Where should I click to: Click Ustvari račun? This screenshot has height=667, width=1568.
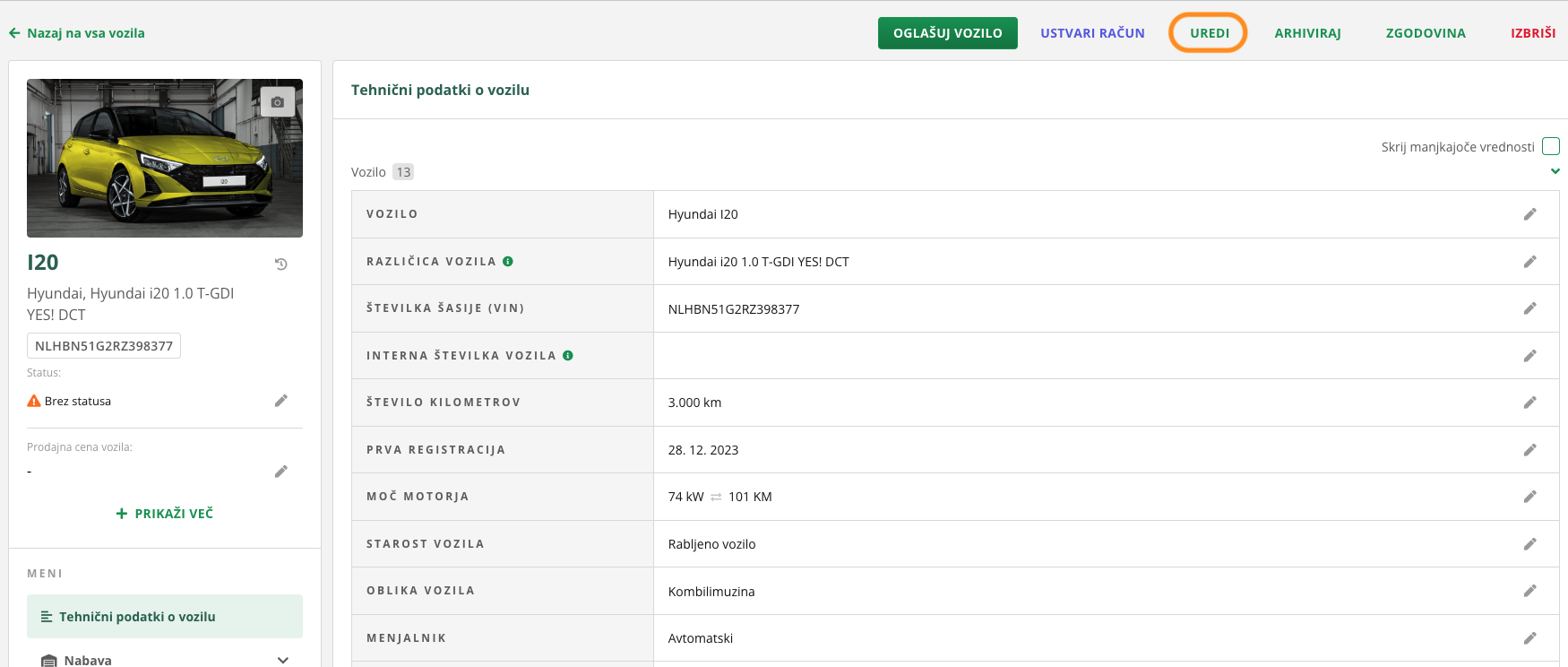point(1092,33)
